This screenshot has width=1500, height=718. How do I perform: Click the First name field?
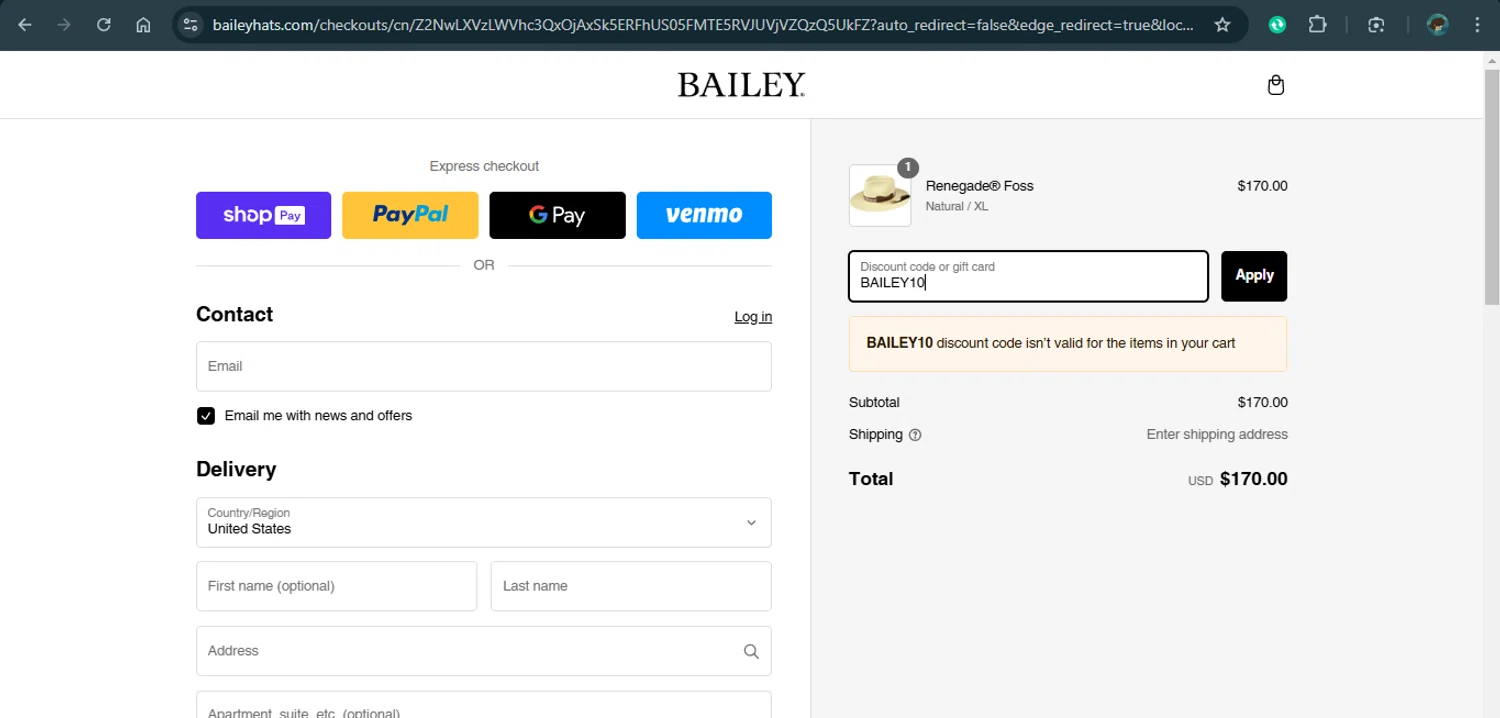[336, 586]
